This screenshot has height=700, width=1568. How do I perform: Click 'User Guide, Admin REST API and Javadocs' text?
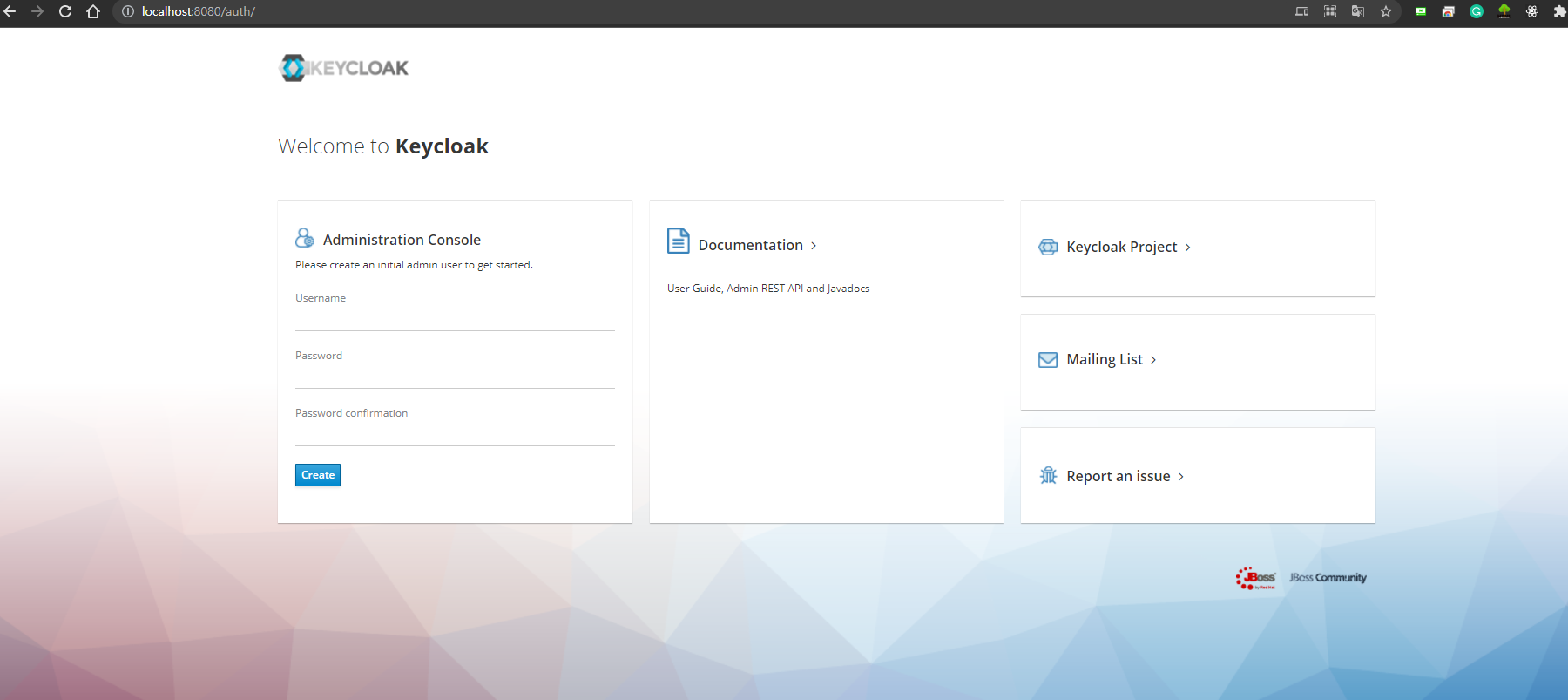click(768, 289)
